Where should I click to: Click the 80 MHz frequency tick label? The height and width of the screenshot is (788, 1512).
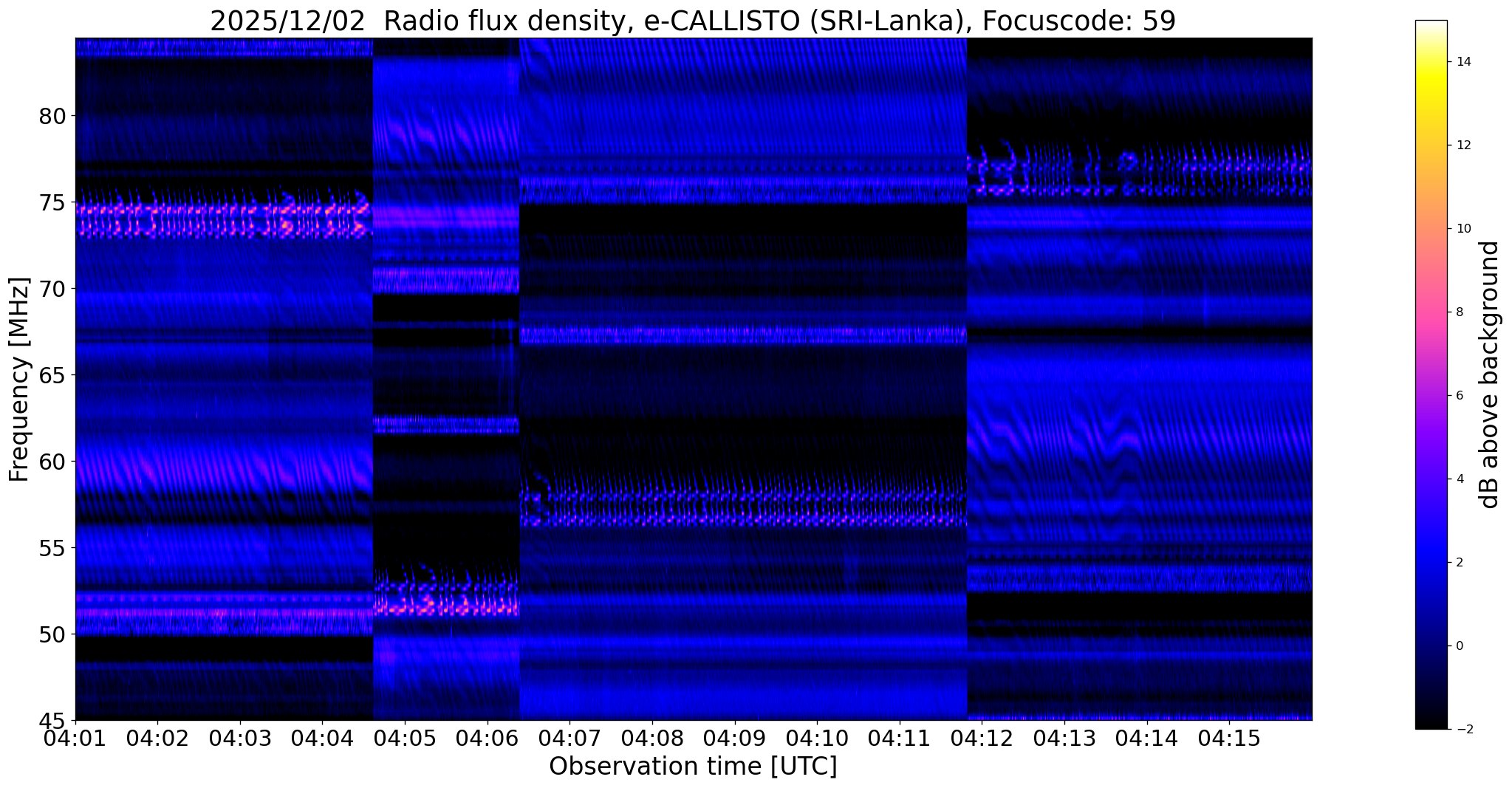[x=52, y=116]
